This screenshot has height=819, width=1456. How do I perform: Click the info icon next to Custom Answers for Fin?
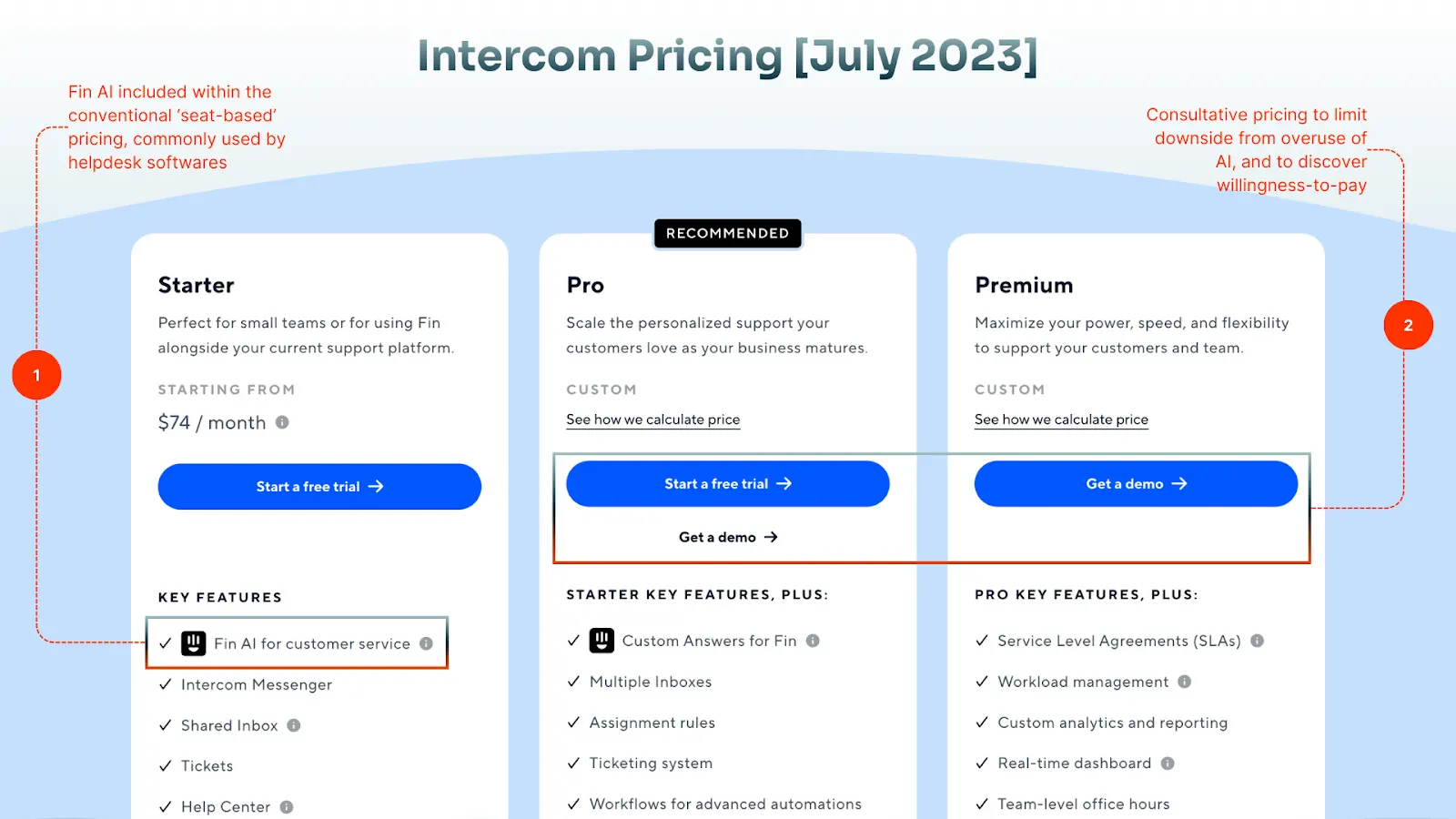pyautogui.click(x=814, y=640)
